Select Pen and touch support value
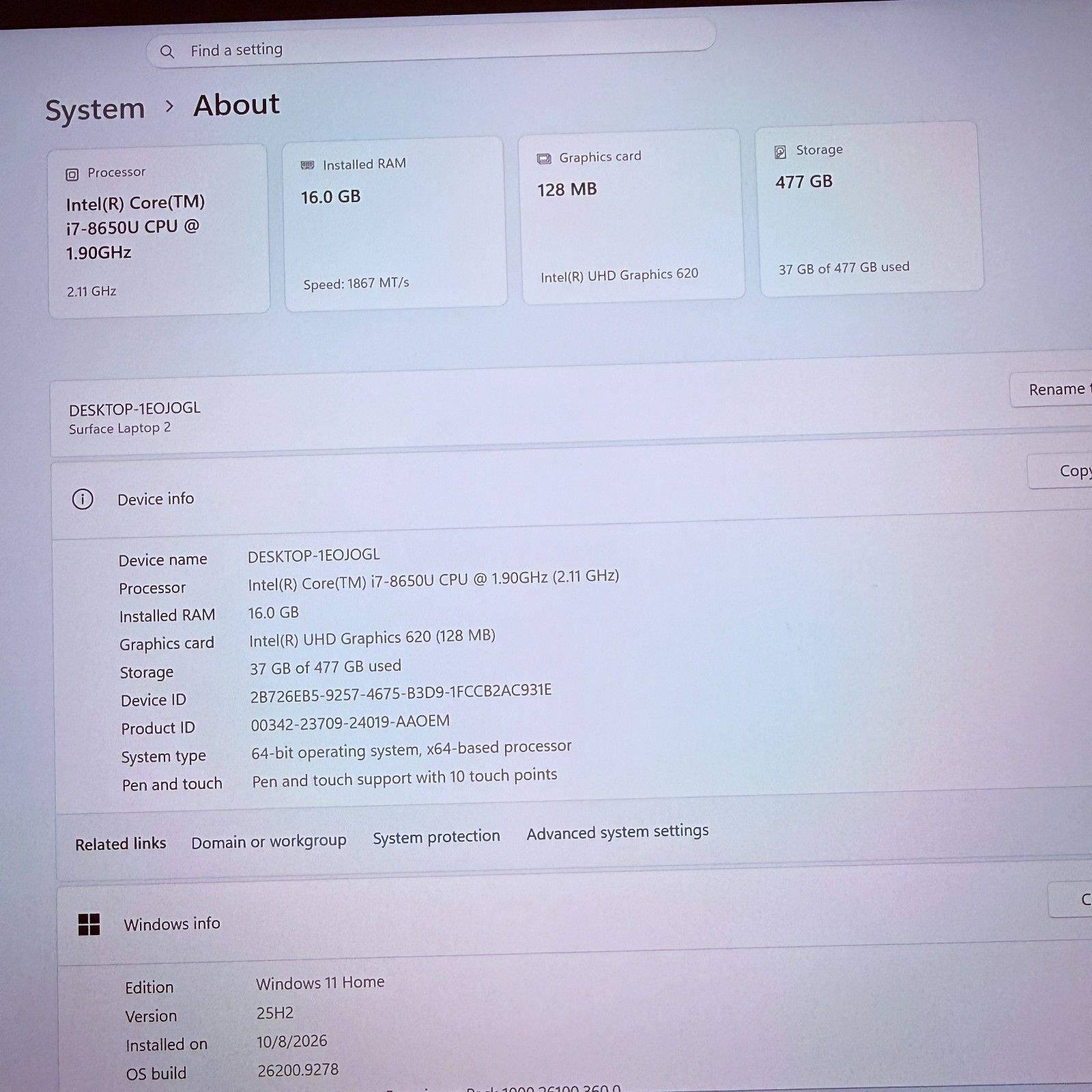 [405, 778]
